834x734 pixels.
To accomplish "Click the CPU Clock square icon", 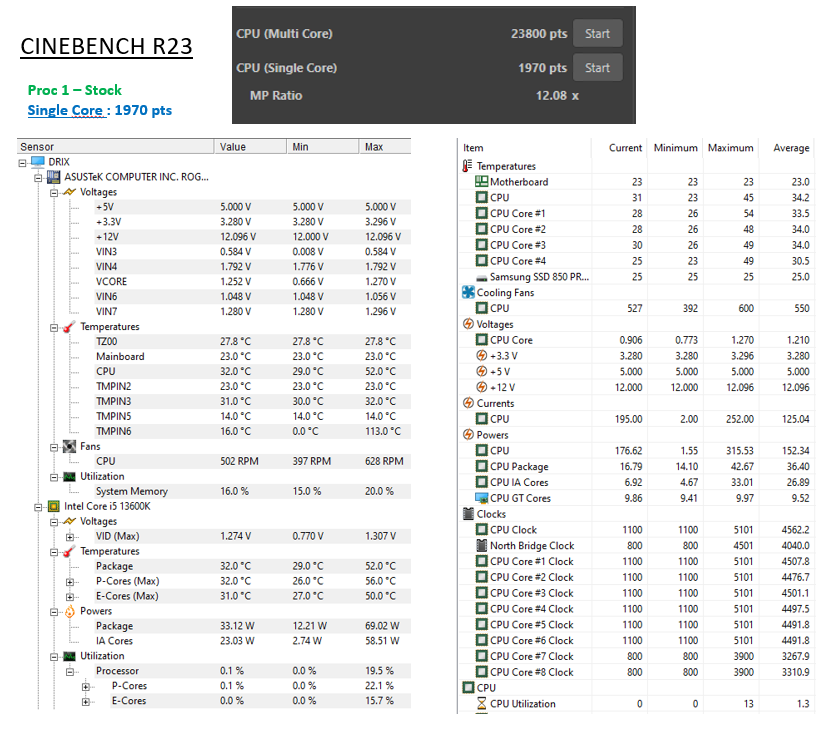I will pos(481,530).
